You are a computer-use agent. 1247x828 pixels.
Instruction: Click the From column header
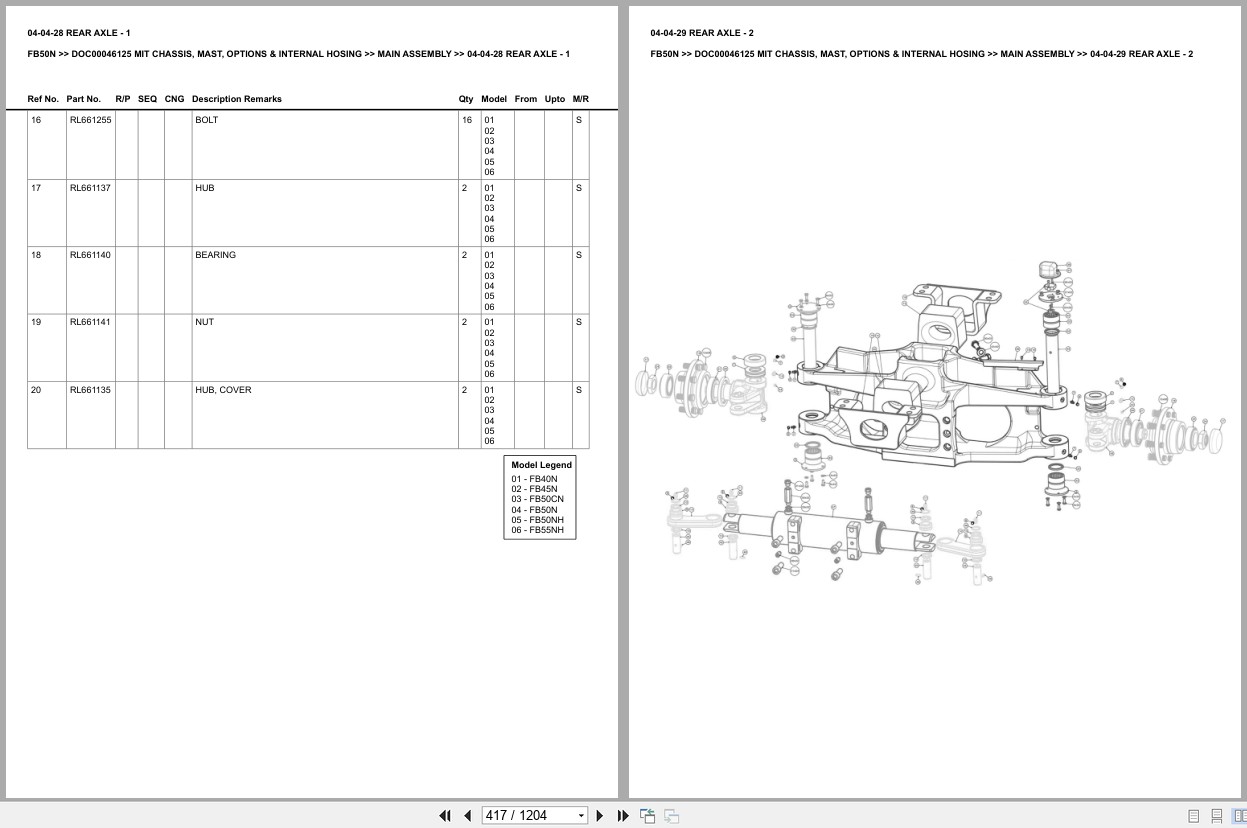[526, 99]
